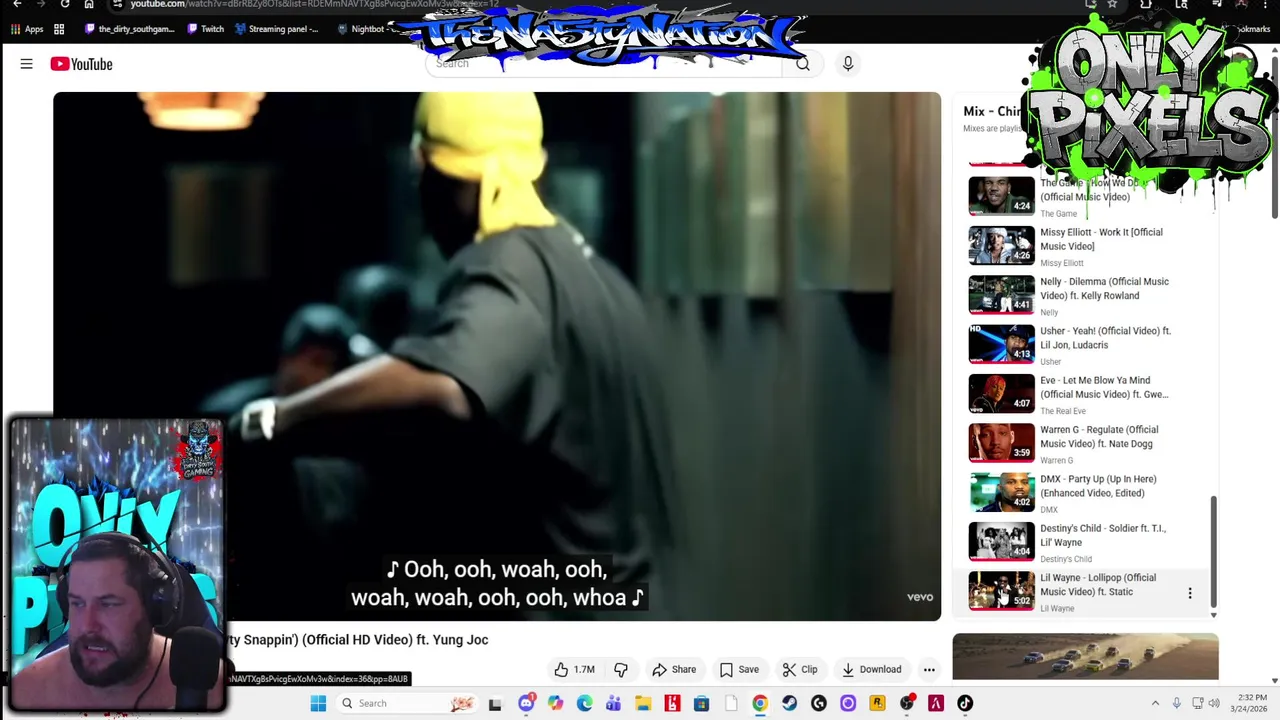1280x720 pixels.
Task: Open the red A app on the taskbar
Action: tap(936, 703)
